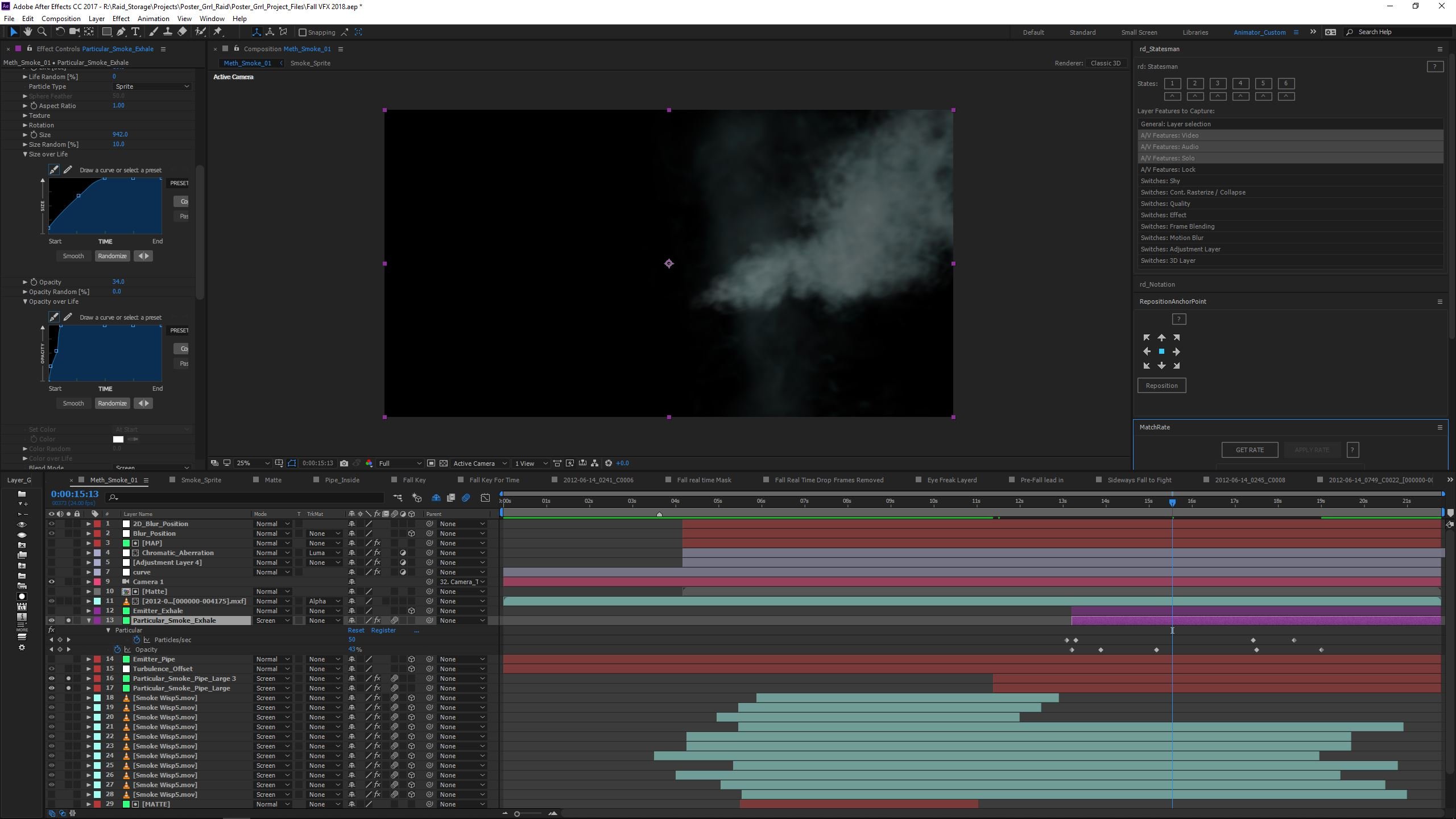Select the Zoom tool
1456x819 pixels.
42,32
